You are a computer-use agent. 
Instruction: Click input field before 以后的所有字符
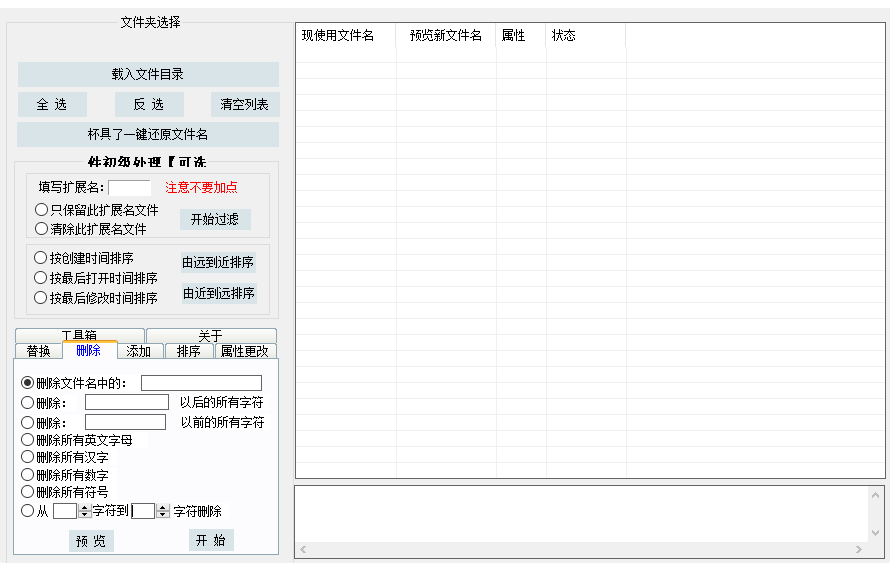coord(127,402)
